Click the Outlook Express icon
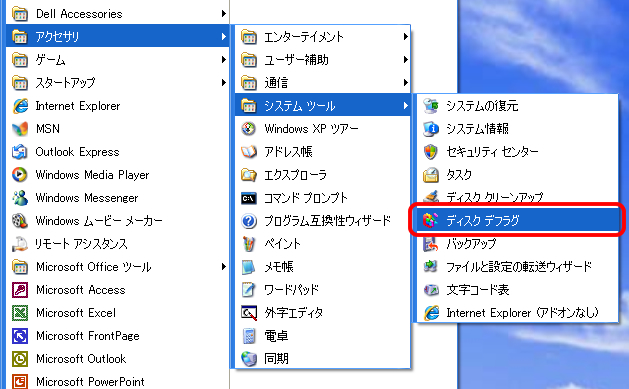This screenshot has height=389, width=629. coord(20,152)
